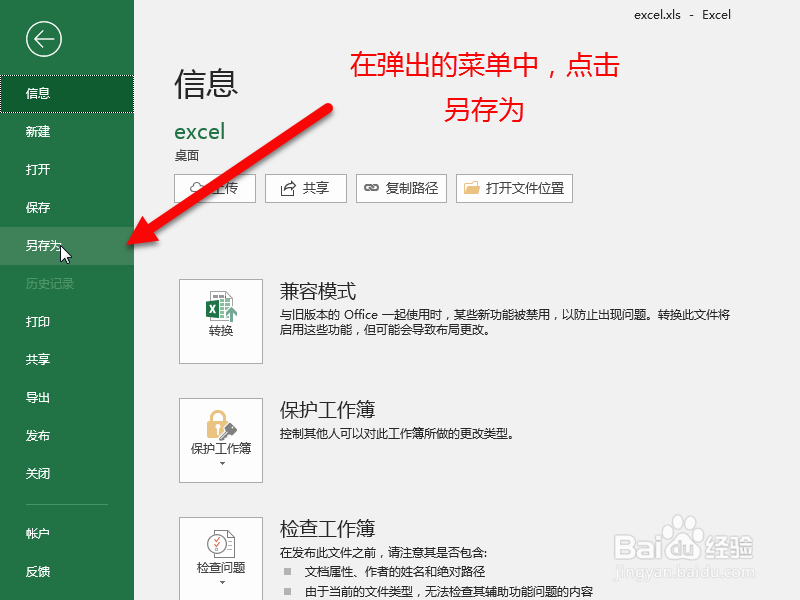Open 帐户 settings from the sidebar
Image resolution: width=800 pixels, height=600 pixels.
[67, 534]
